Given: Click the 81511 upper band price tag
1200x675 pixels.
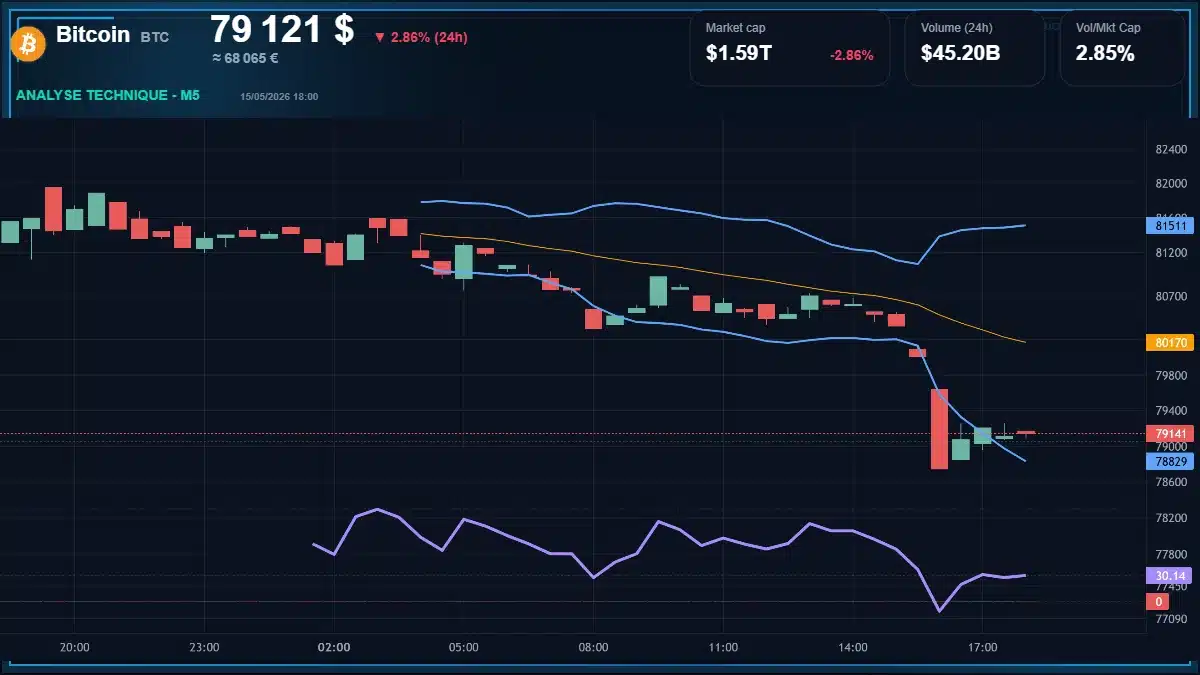Looking at the screenshot, I should 1170,226.
